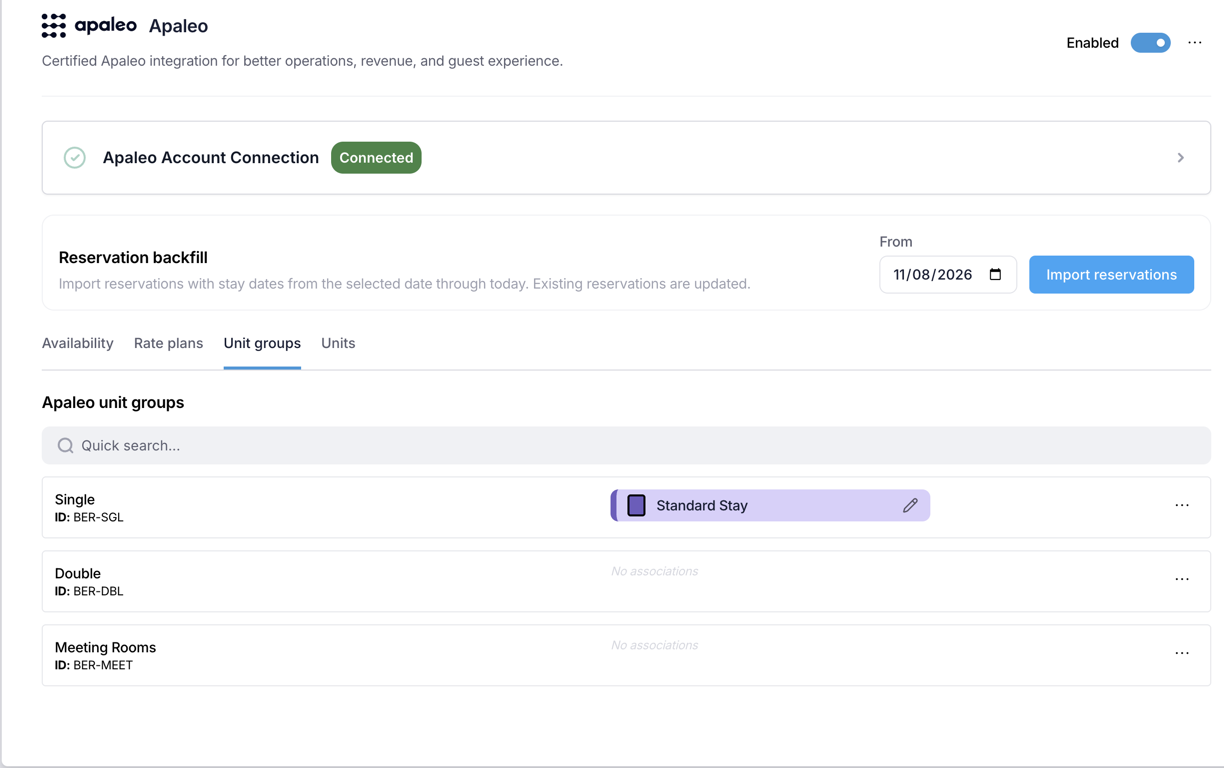Expand the Apaleo Account Connection chevron
Viewport: 1224px width, 768px height.
pyautogui.click(x=1181, y=158)
